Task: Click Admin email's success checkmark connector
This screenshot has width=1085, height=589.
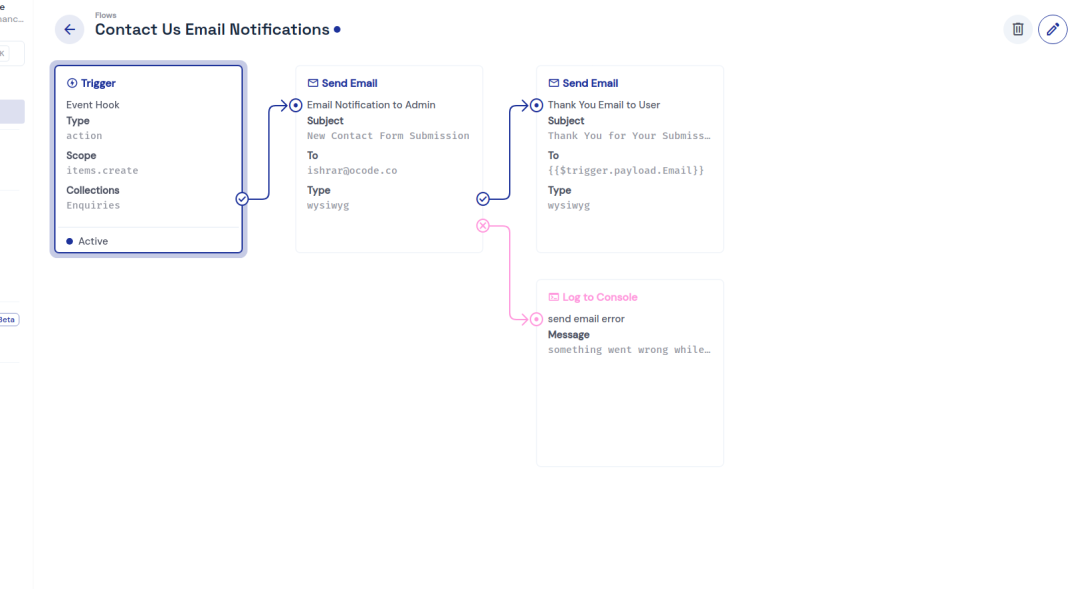Action: pyautogui.click(x=483, y=199)
